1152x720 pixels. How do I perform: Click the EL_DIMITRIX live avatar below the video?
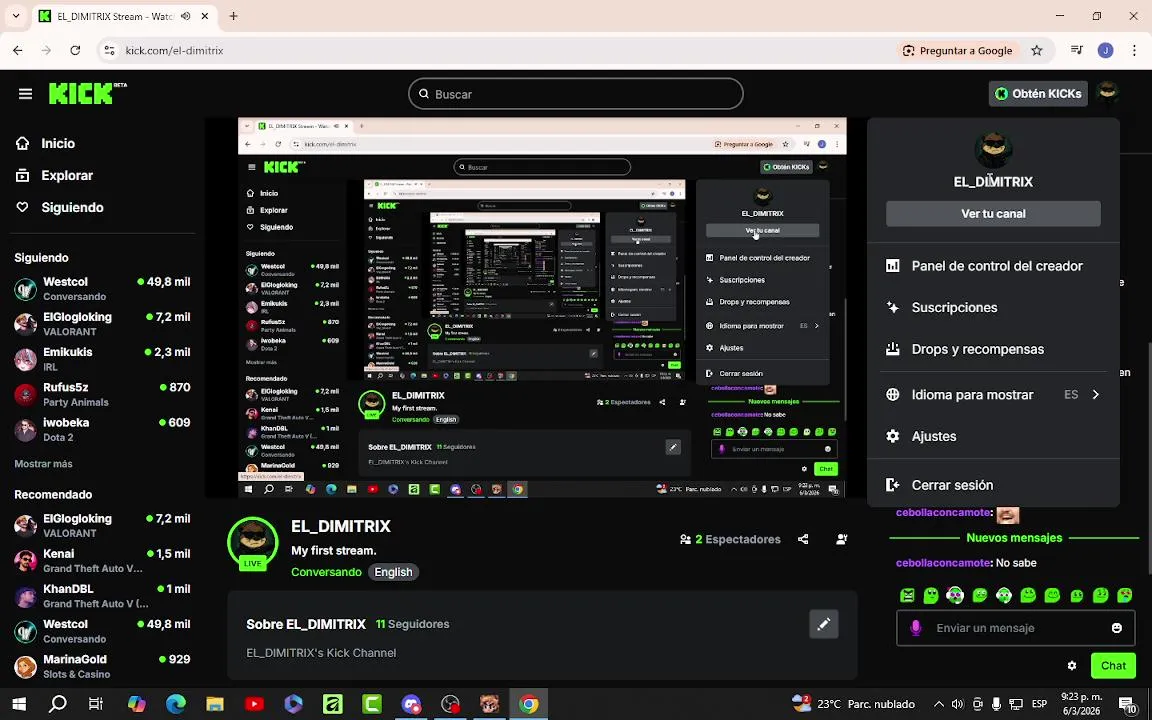[x=253, y=544]
